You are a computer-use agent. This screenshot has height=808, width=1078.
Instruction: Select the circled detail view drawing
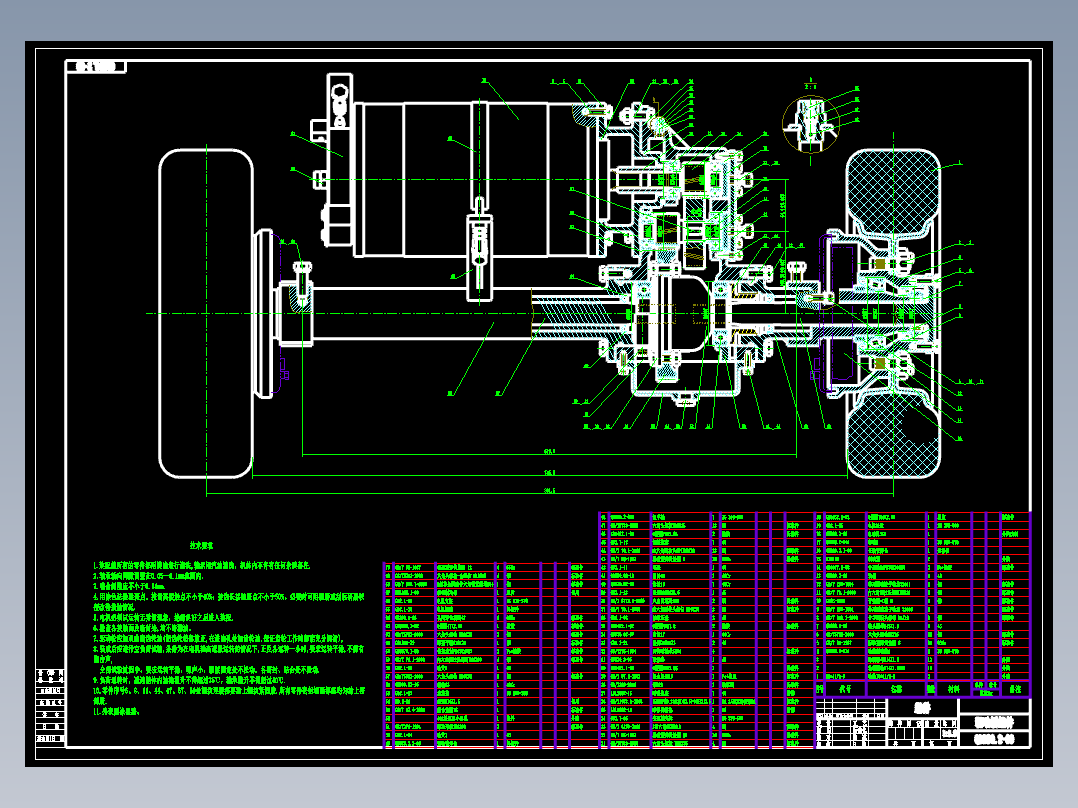click(811, 124)
